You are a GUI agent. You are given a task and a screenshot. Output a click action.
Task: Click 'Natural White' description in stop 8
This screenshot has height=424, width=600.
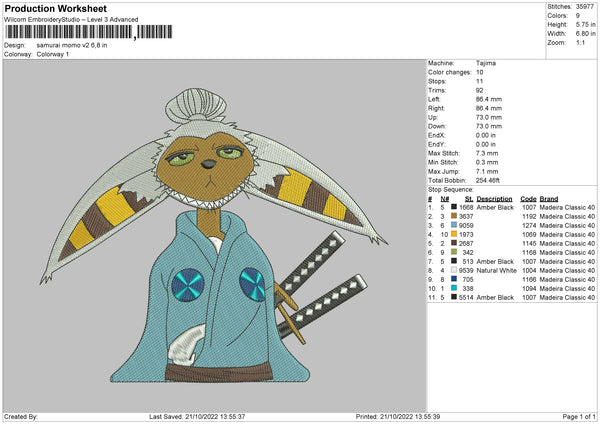pos(497,271)
